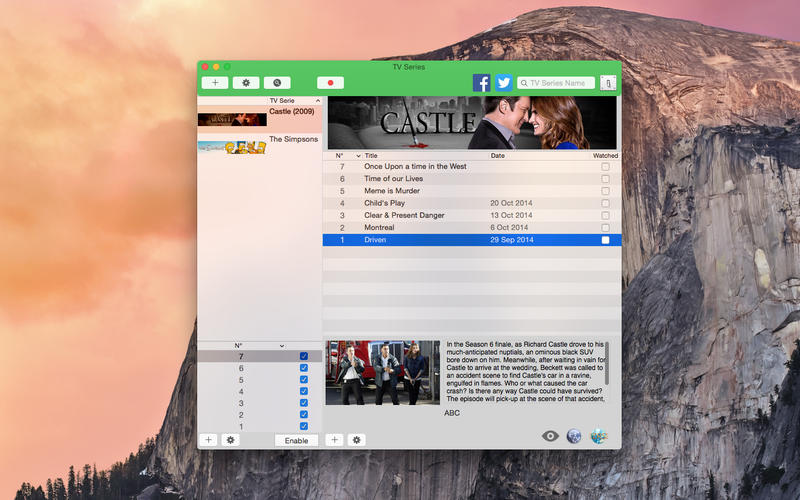This screenshot has height=500, width=800.
Task: Toggle sort arrow on TV Serie column
Action: pos(318,101)
